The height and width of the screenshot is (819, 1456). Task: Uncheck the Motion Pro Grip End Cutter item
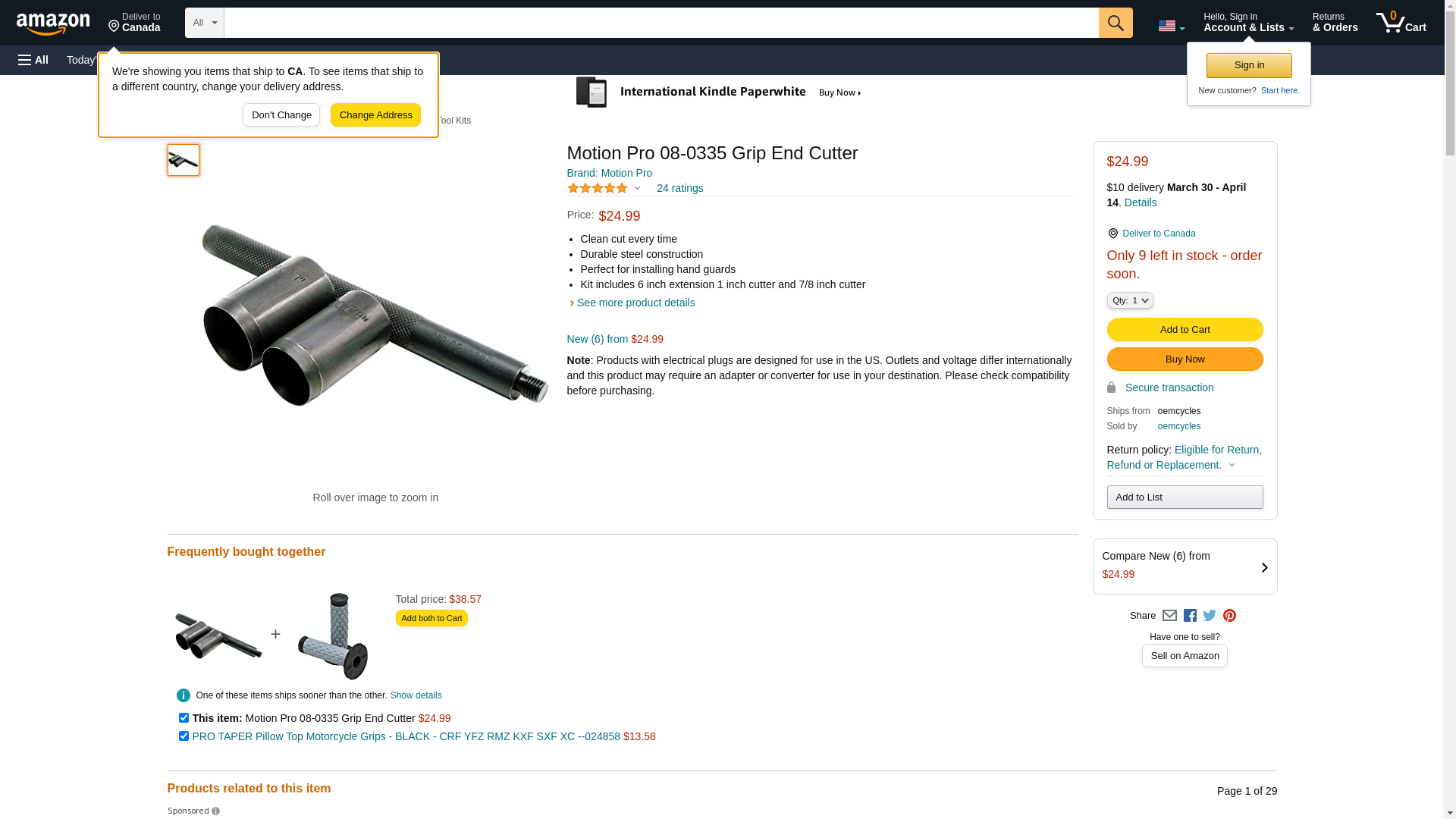[184, 717]
